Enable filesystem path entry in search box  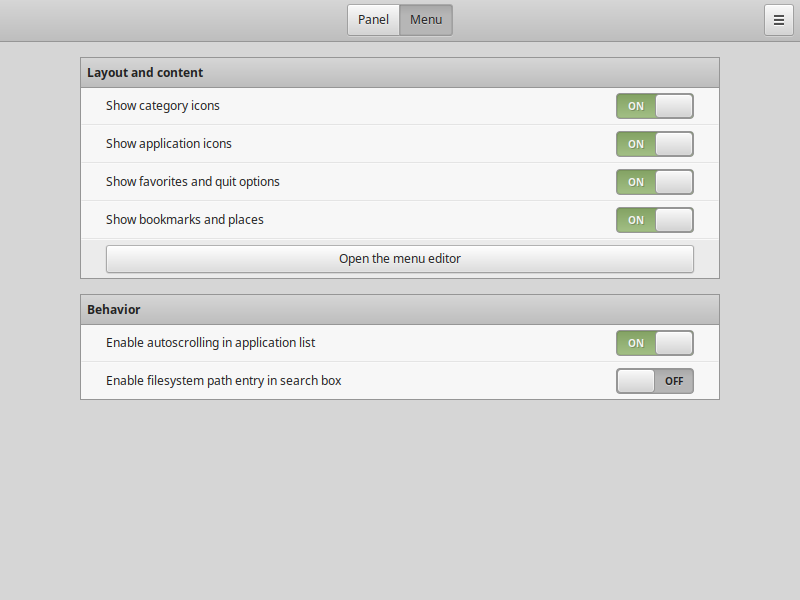coord(655,381)
